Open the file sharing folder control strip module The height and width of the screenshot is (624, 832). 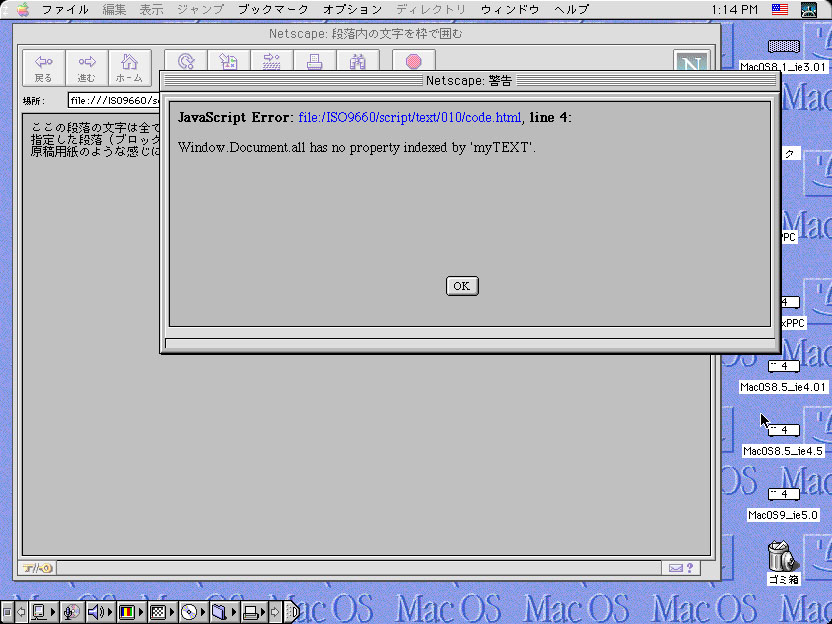click(x=223, y=612)
